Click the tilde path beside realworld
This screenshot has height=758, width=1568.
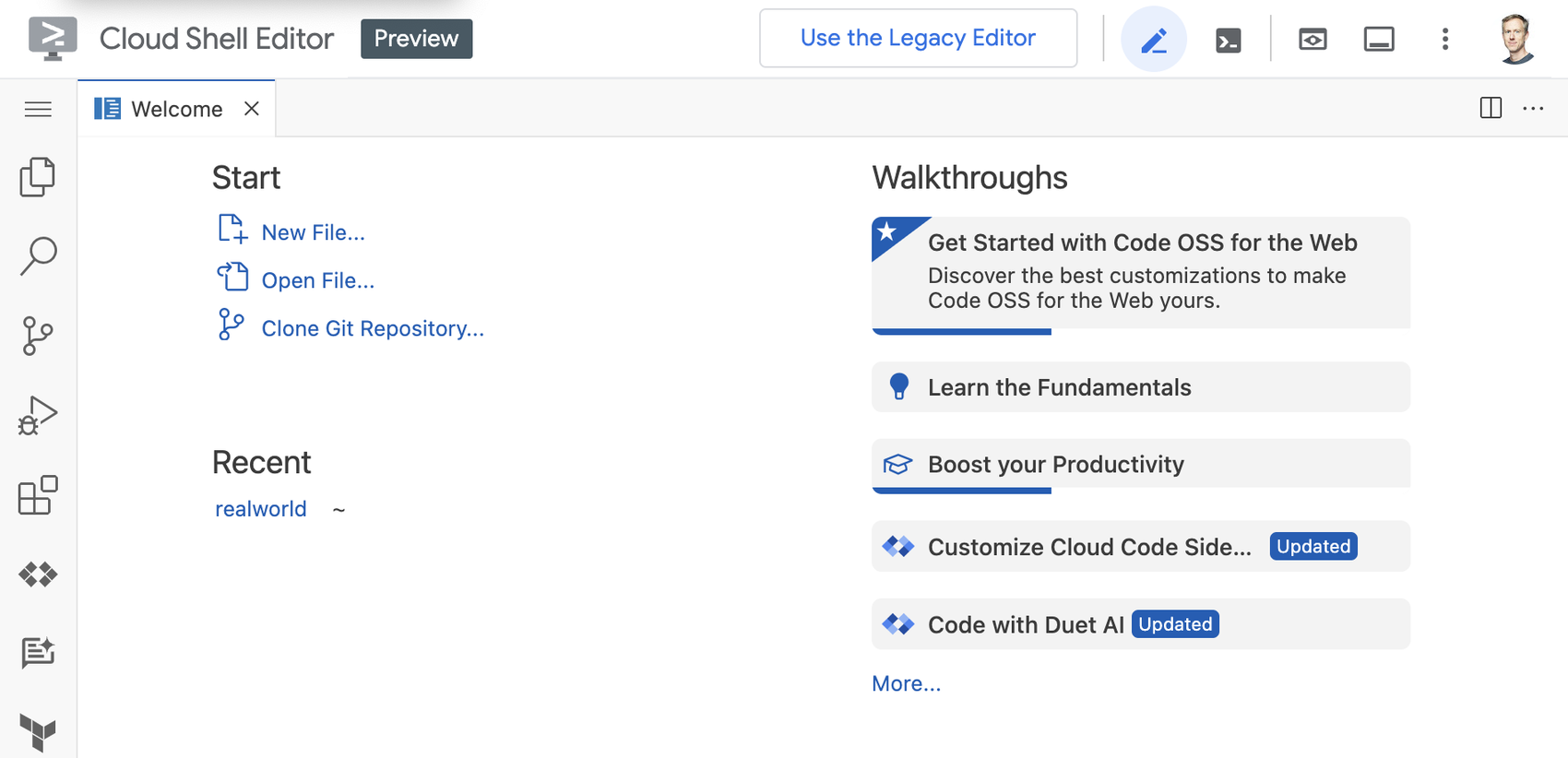tap(339, 510)
